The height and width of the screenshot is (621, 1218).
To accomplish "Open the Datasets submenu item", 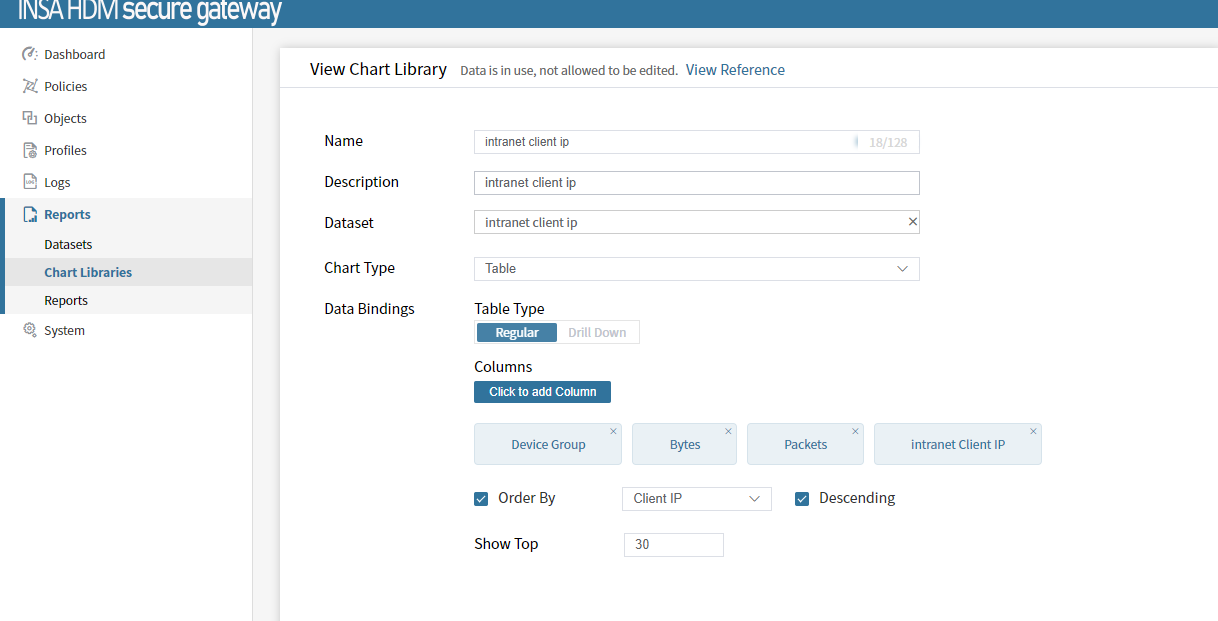I will pos(68,244).
